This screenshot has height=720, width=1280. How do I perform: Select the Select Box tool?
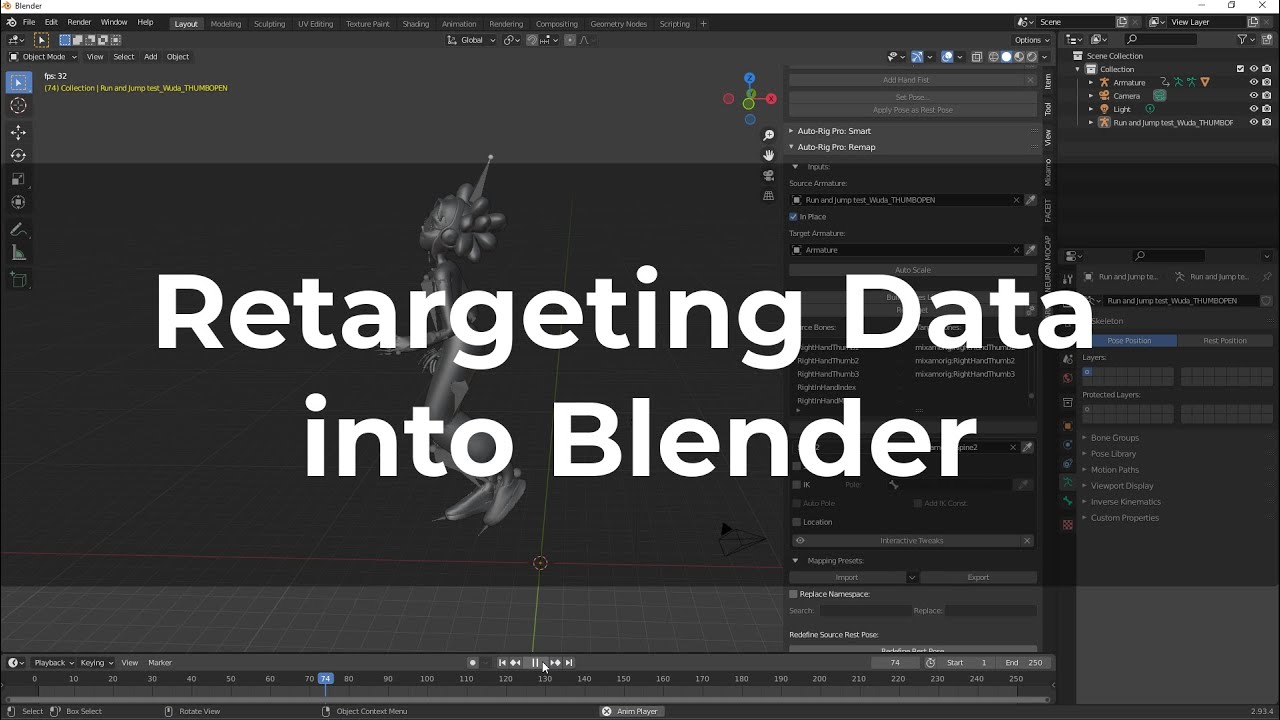point(18,83)
